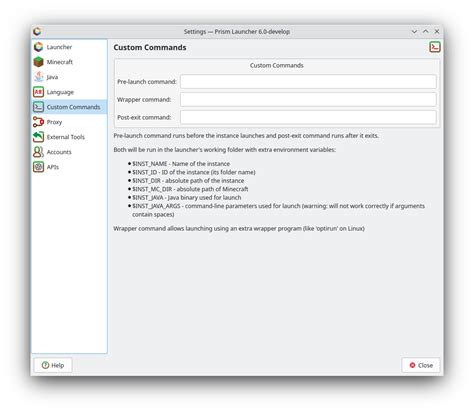The width and height of the screenshot is (474, 412).
Task: Click into the Post-exit command field
Action: (308, 117)
